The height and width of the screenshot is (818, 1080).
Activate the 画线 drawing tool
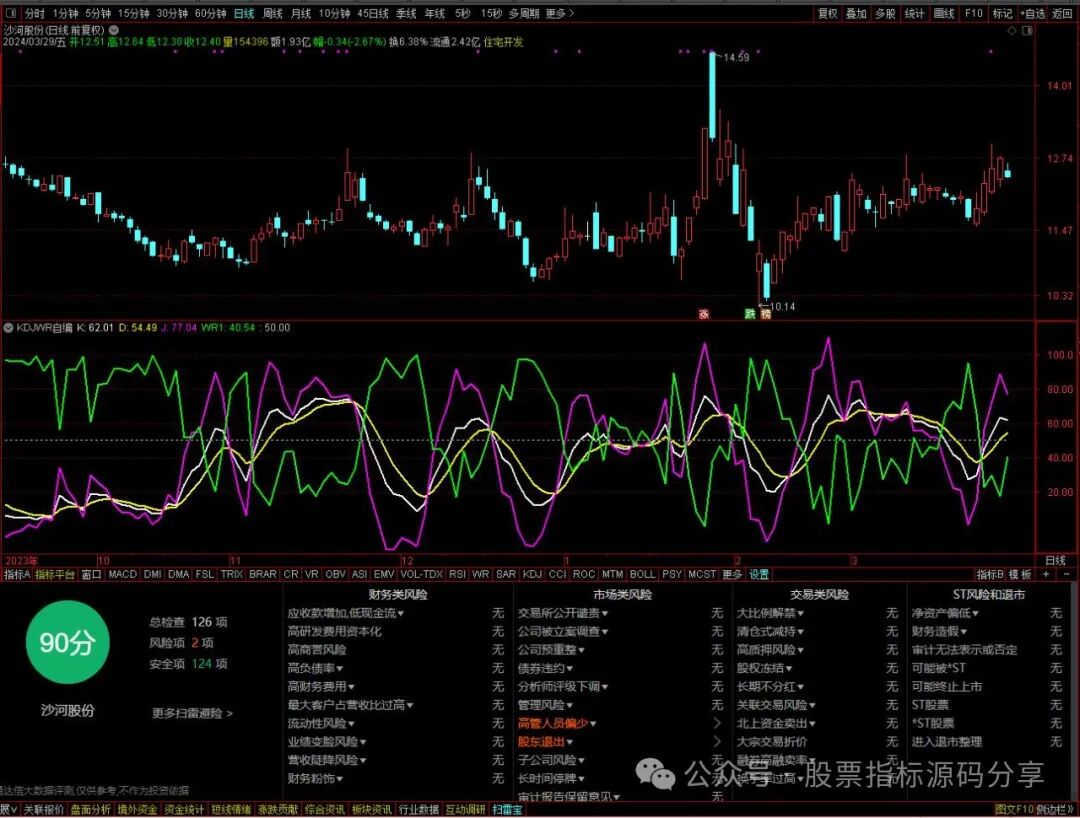pos(944,13)
